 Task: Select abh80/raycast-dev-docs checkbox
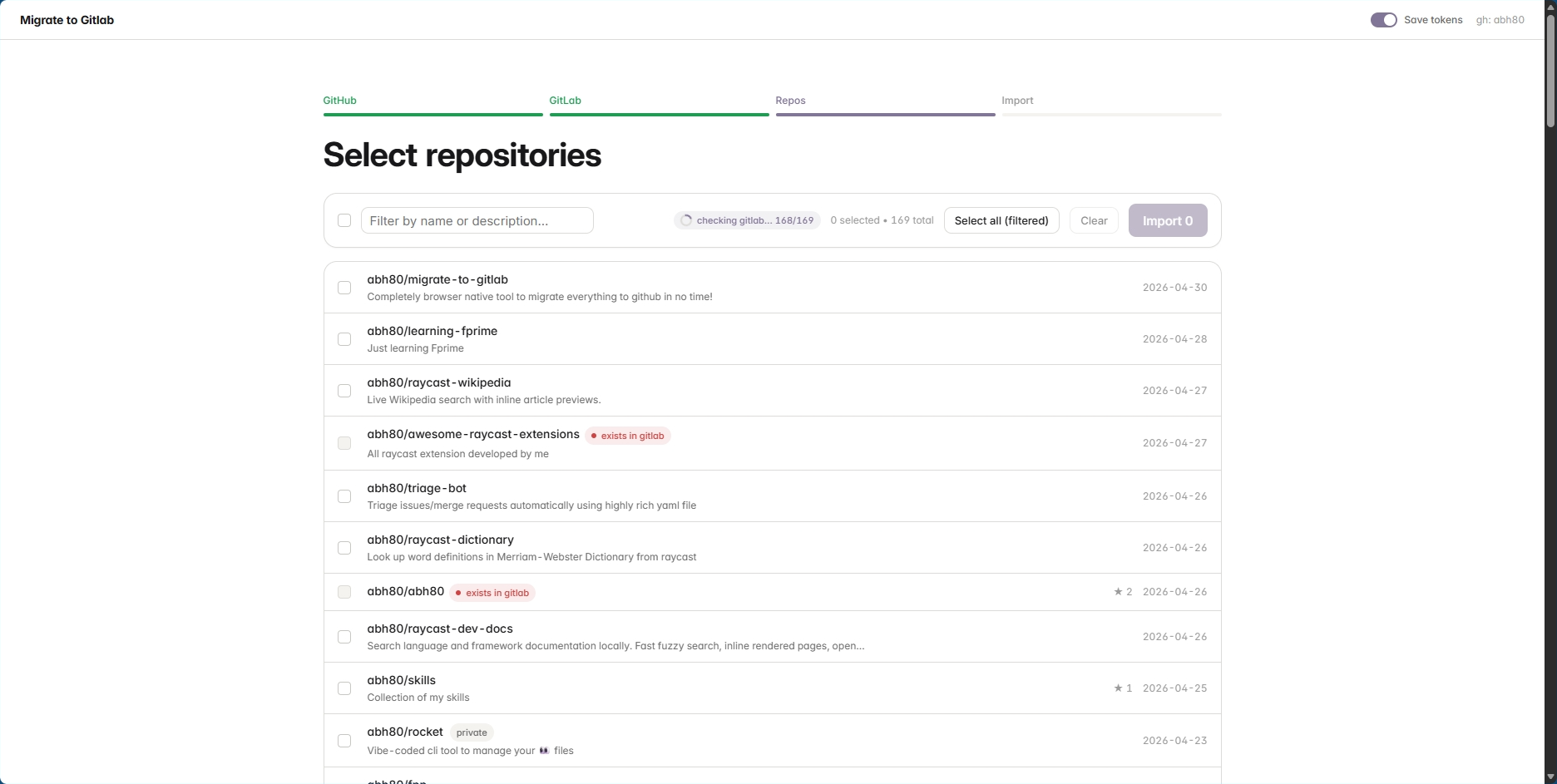(x=344, y=637)
